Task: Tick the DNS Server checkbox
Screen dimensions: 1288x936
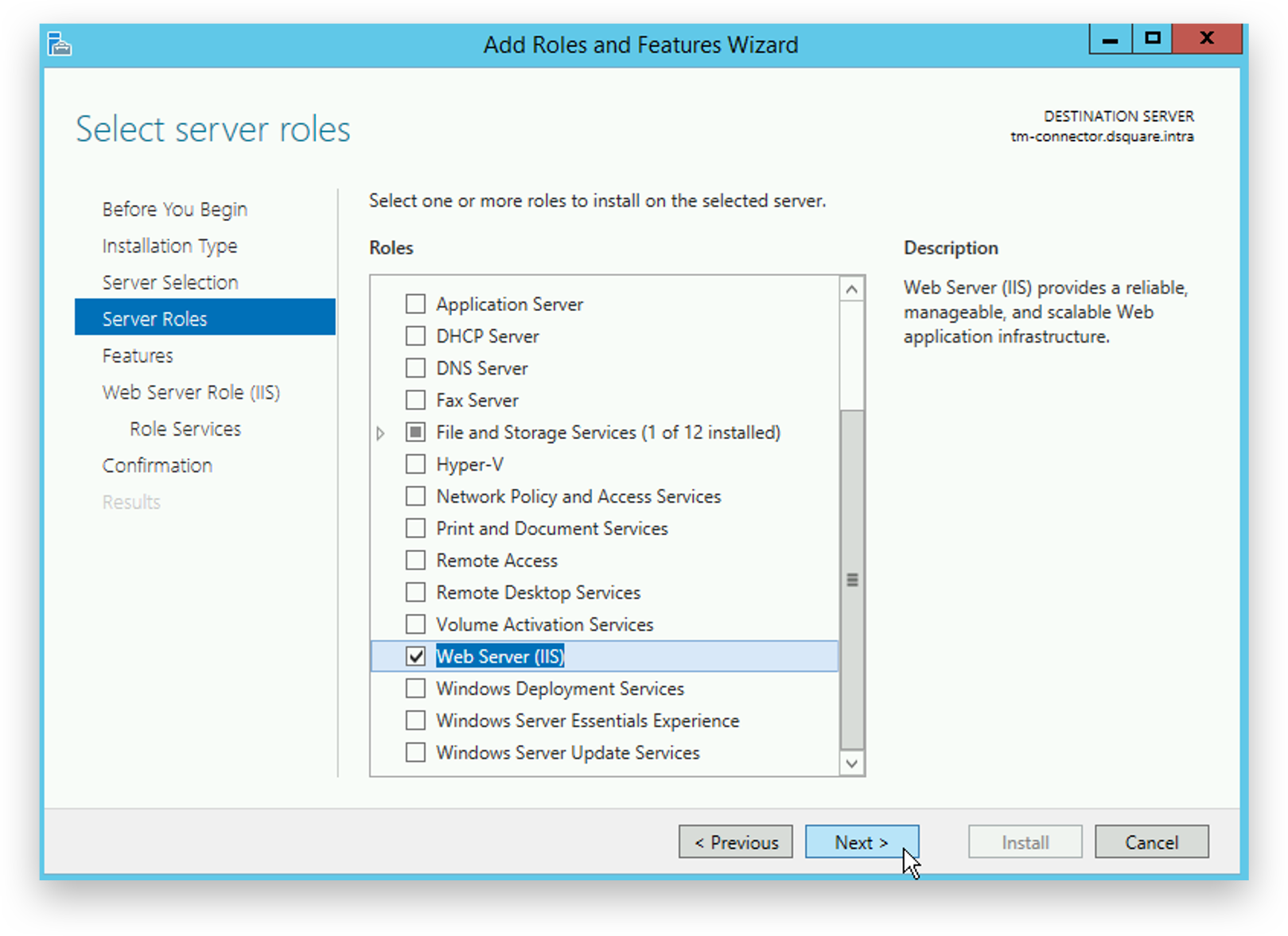Action: pyautogui.click(x=415, y=368)
